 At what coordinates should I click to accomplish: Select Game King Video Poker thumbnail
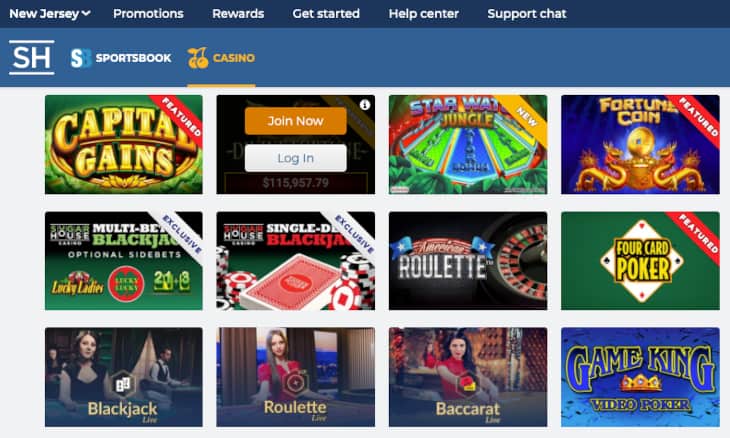(x=640, y=377)
